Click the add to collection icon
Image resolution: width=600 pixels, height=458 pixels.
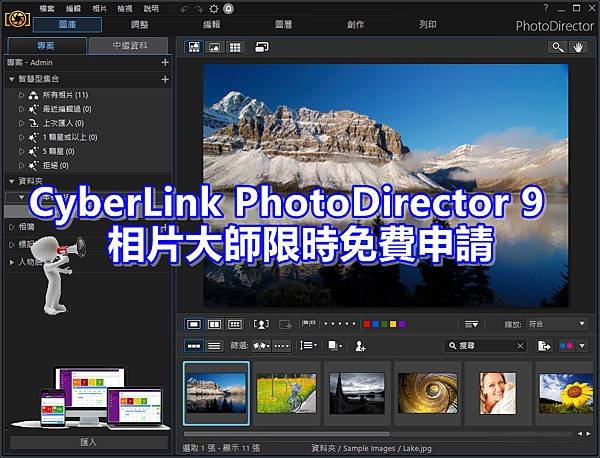tap(285, 325)
